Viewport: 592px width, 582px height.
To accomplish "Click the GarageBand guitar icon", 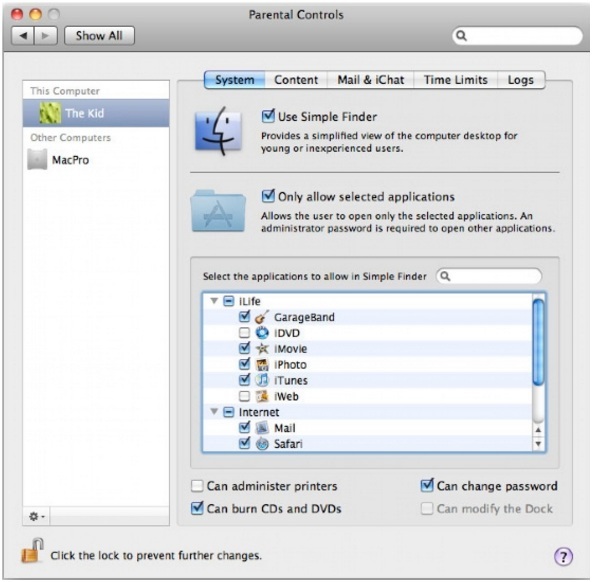I will click(262, 317).
